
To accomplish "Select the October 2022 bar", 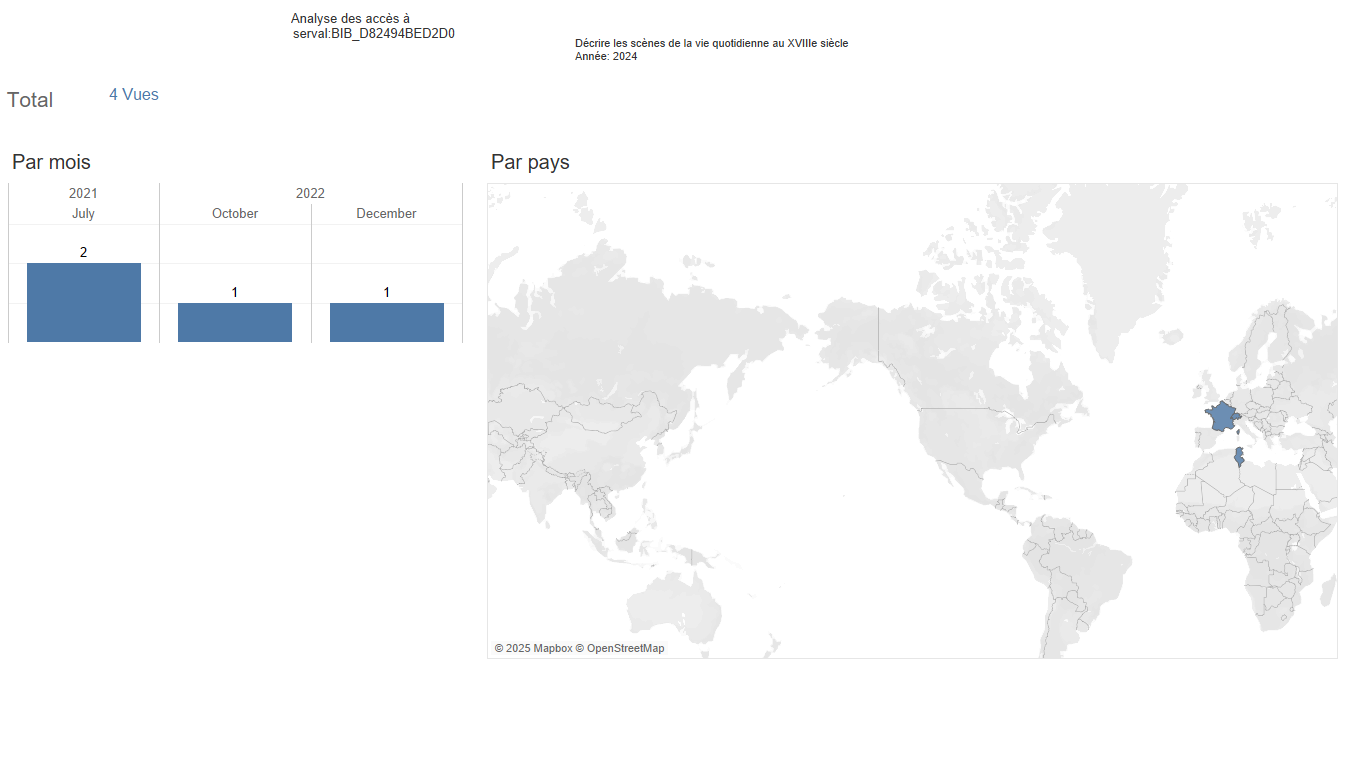I will (x=235, y=322).
